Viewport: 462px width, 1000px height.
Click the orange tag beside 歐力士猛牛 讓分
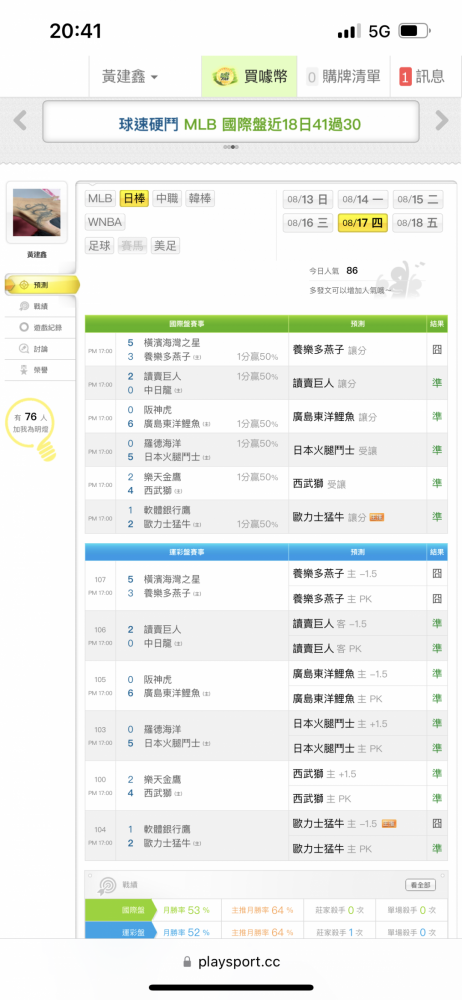coord(376,517)
